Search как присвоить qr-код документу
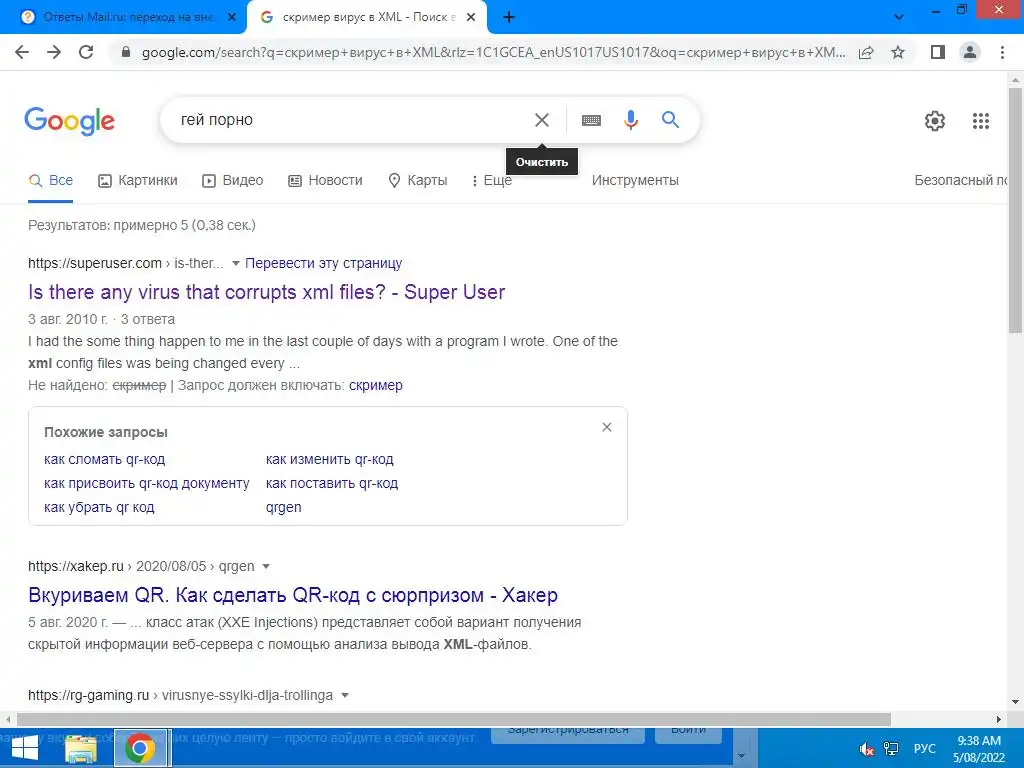 147,483
